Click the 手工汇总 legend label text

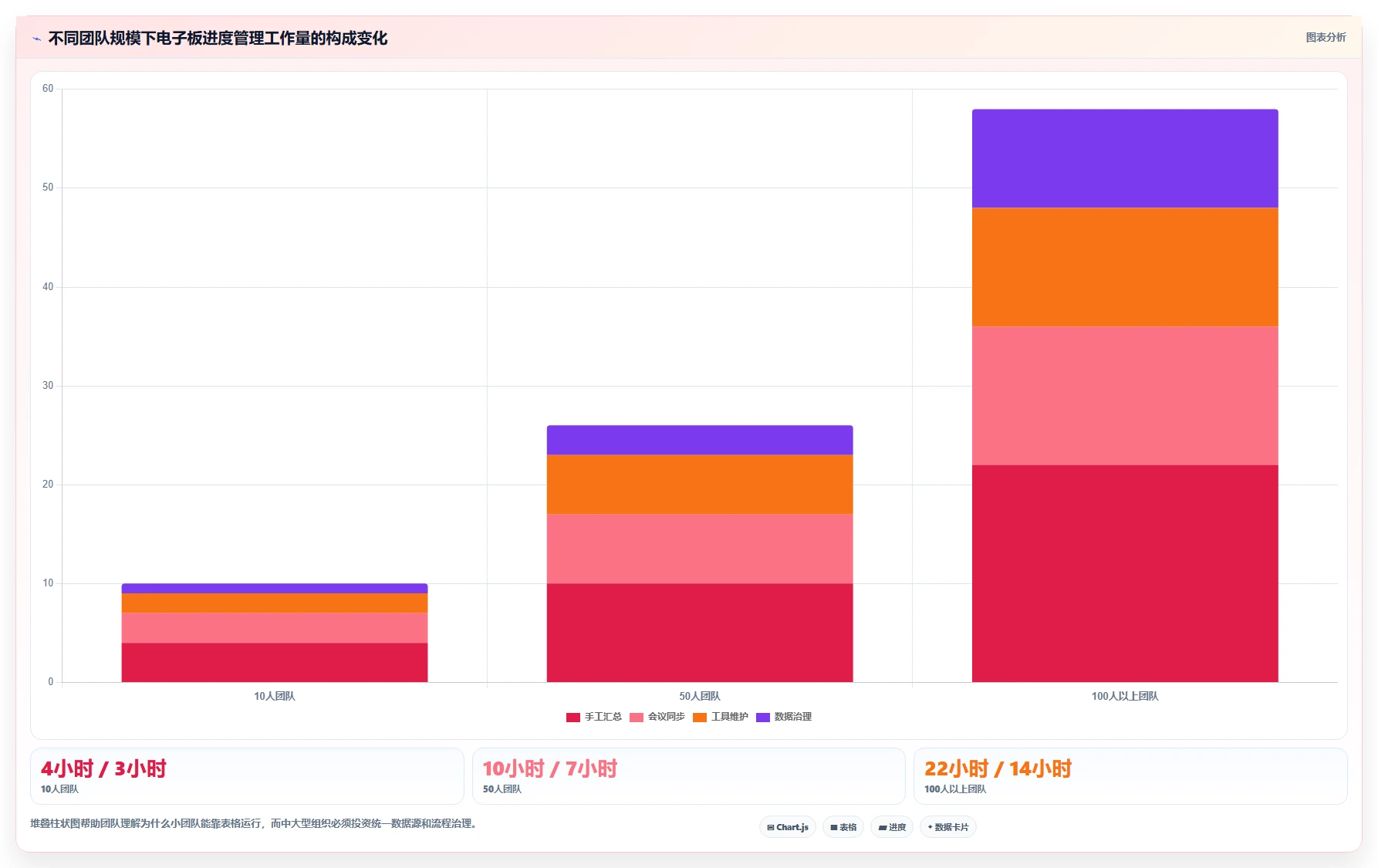point(603,717)
